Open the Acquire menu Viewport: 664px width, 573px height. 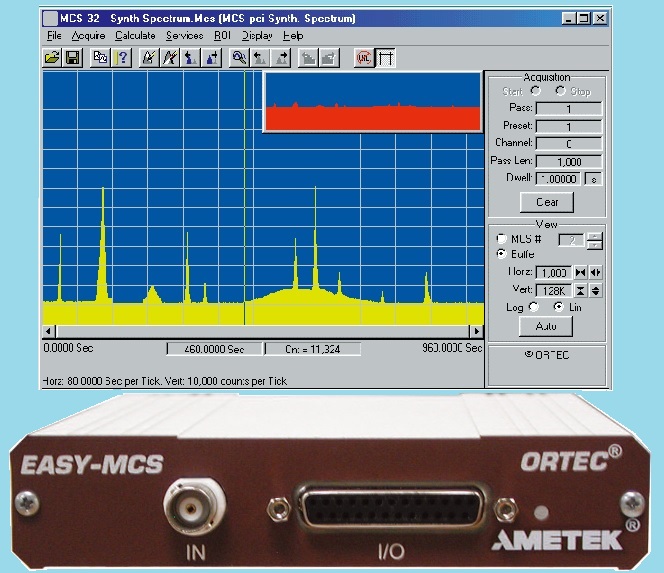coord(88,36)
